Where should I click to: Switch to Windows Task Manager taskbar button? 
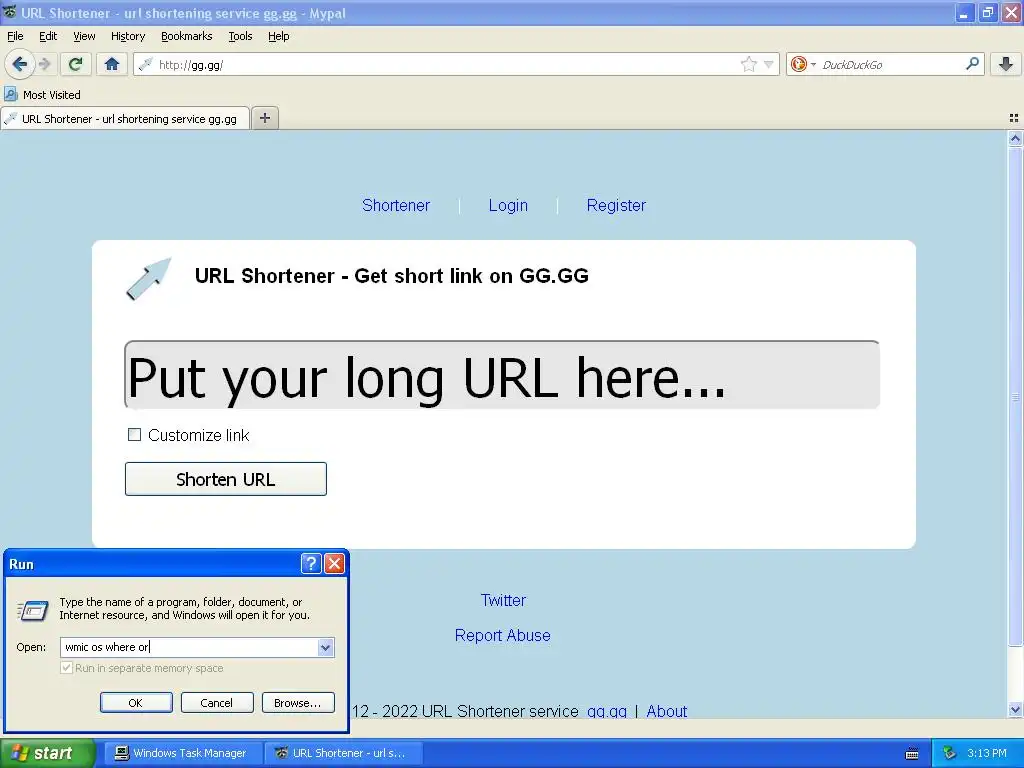pos(182,753)
